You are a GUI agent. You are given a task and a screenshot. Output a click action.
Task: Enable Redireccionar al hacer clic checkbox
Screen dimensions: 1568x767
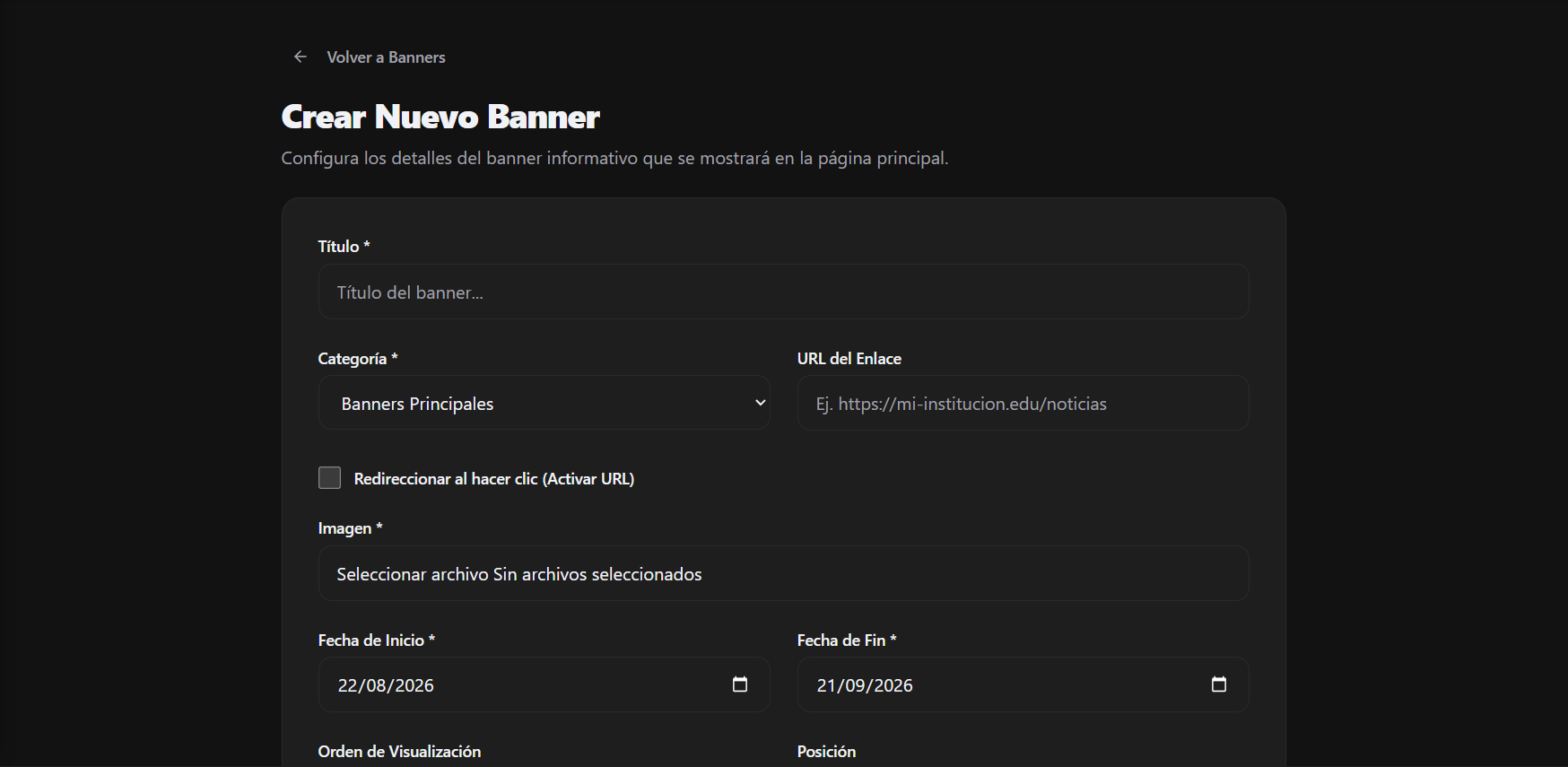pos(329,477)
